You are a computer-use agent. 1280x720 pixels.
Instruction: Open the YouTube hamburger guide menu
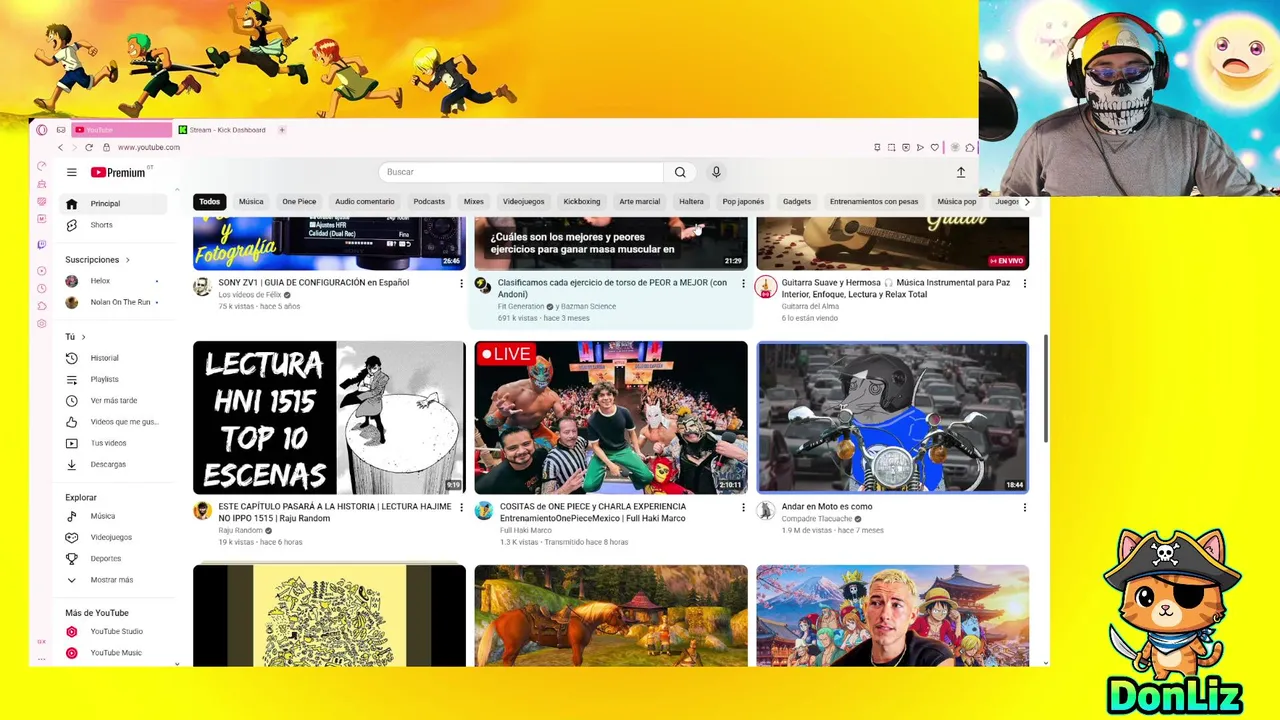pos(71,172)
